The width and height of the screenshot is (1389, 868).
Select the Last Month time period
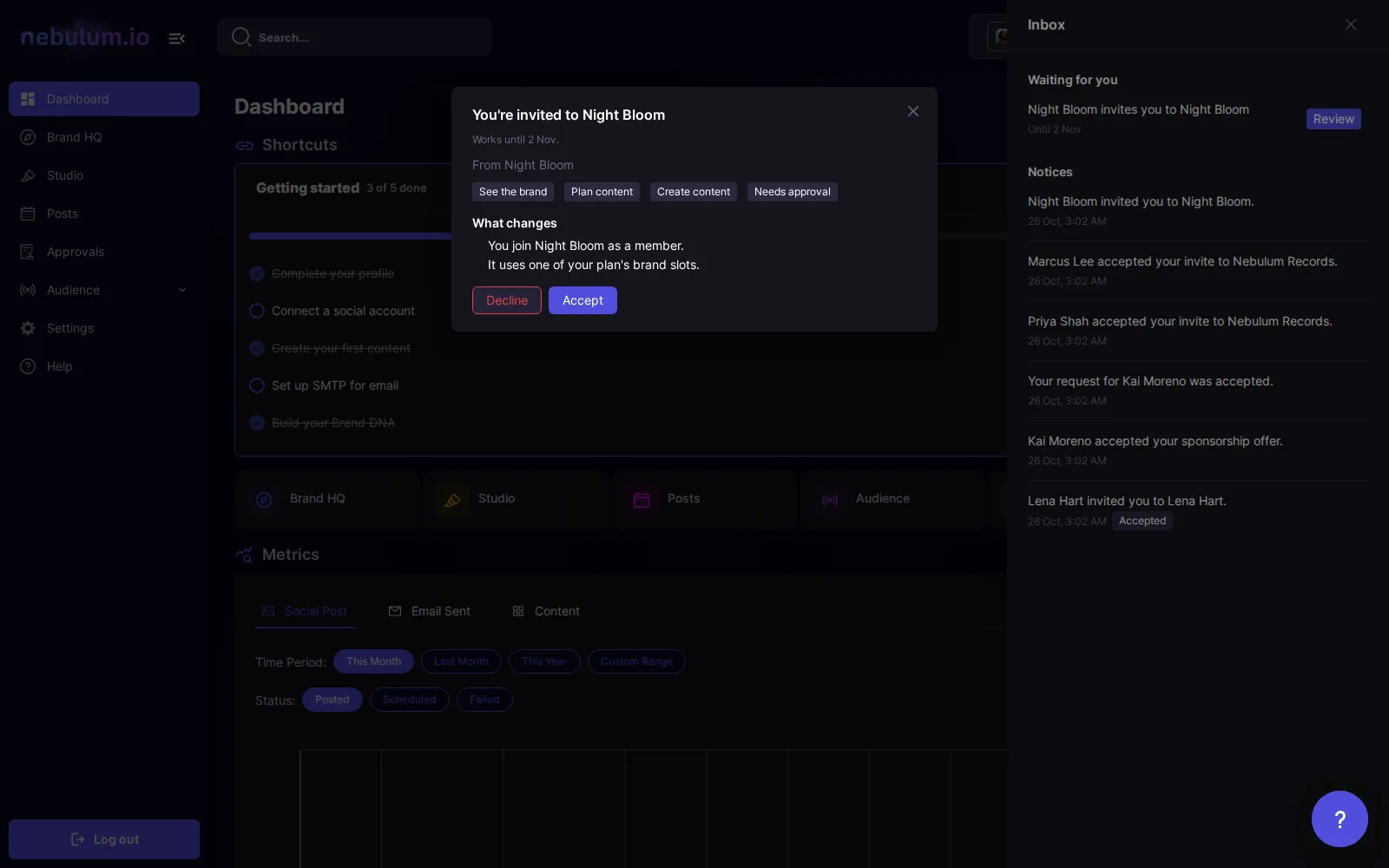[x=462, y=661]
